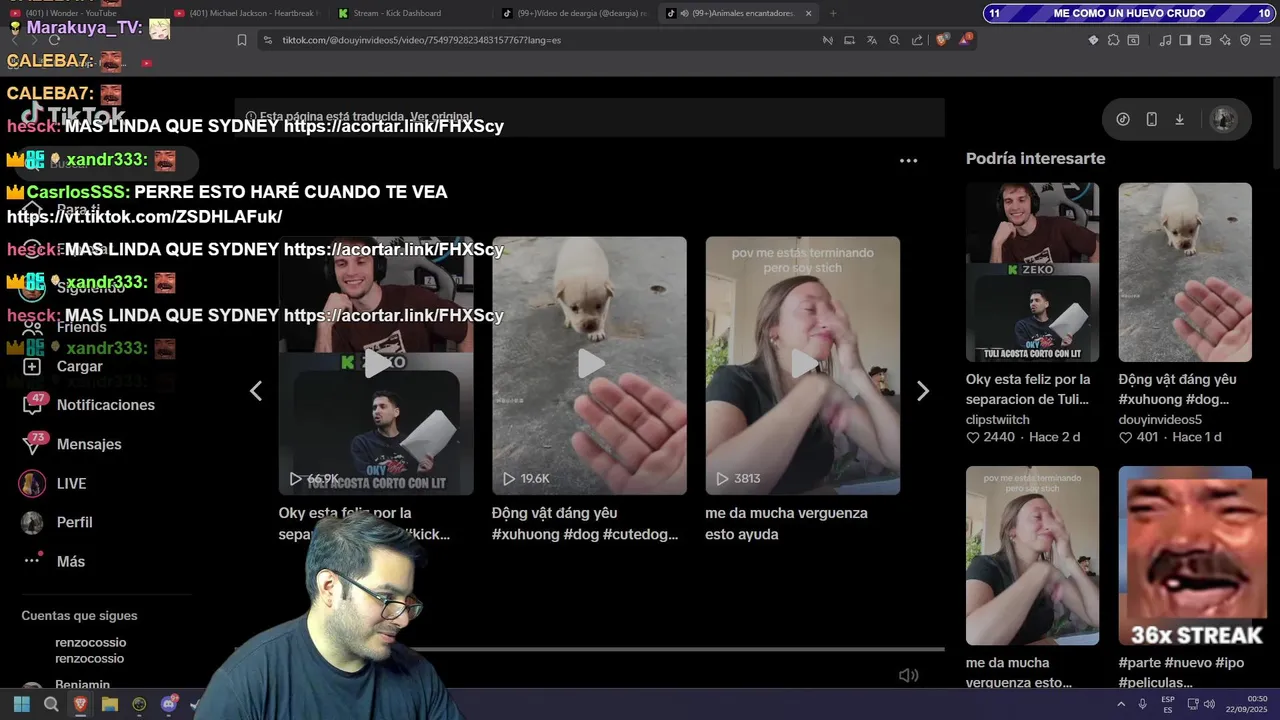Play the puppy dog video in carousel

coord(589,364)
